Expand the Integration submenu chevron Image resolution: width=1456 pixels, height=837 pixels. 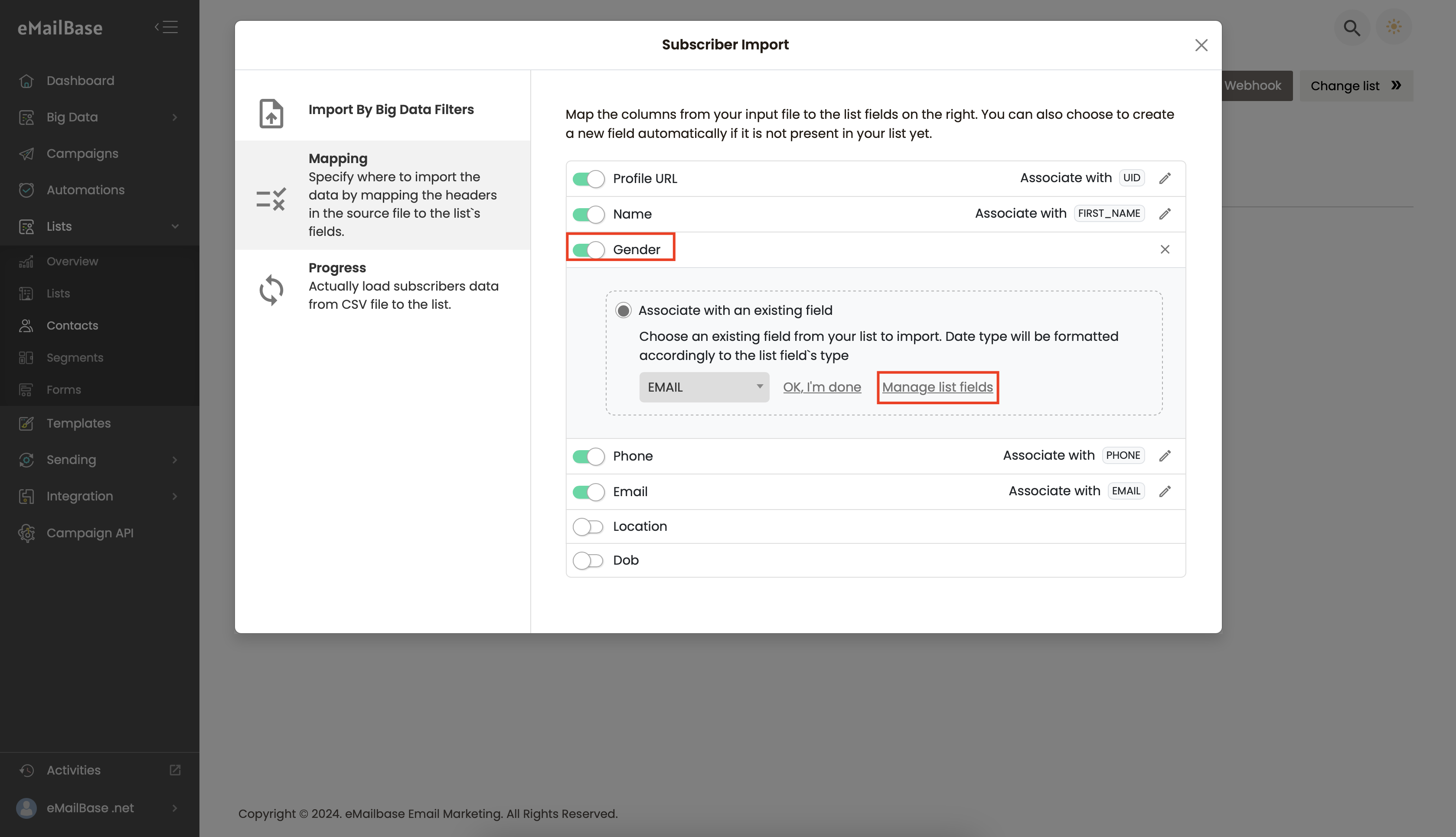point(175,497)
